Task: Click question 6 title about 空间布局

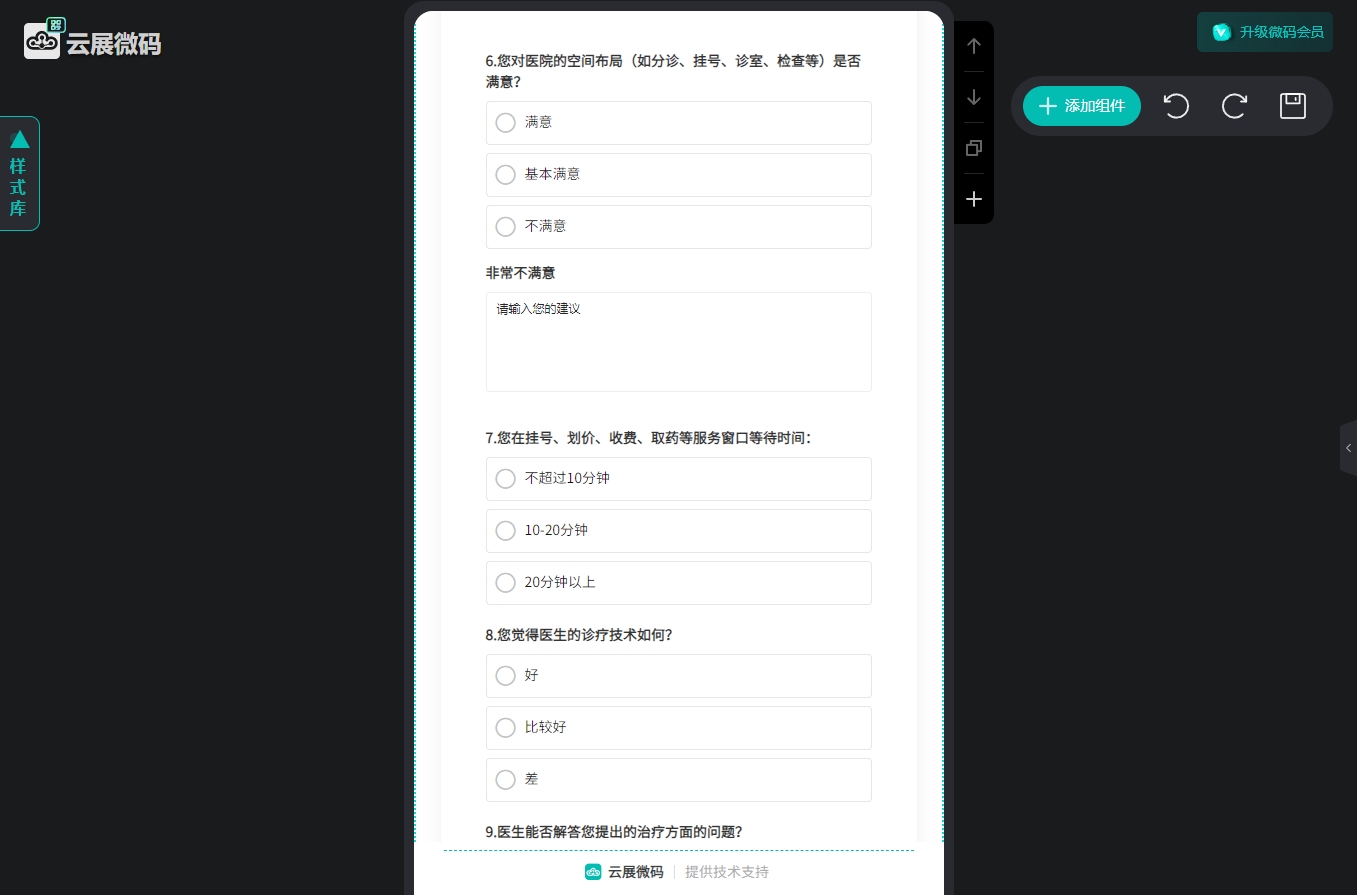Action: [x=673, y=71]
